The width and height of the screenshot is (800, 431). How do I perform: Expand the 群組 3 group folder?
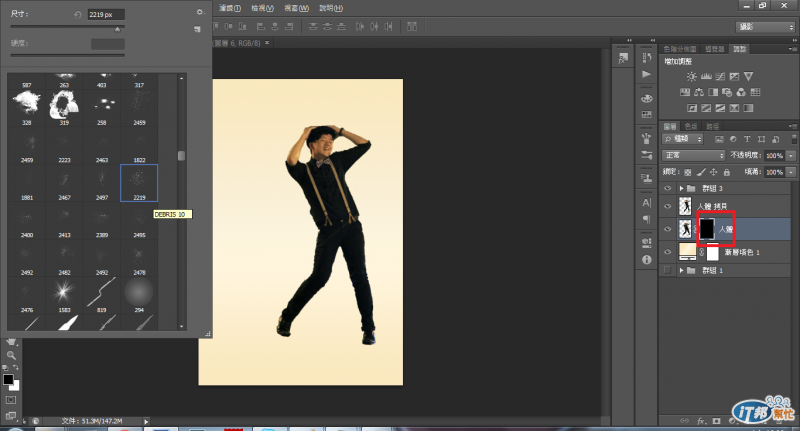[x=681, y=188]
